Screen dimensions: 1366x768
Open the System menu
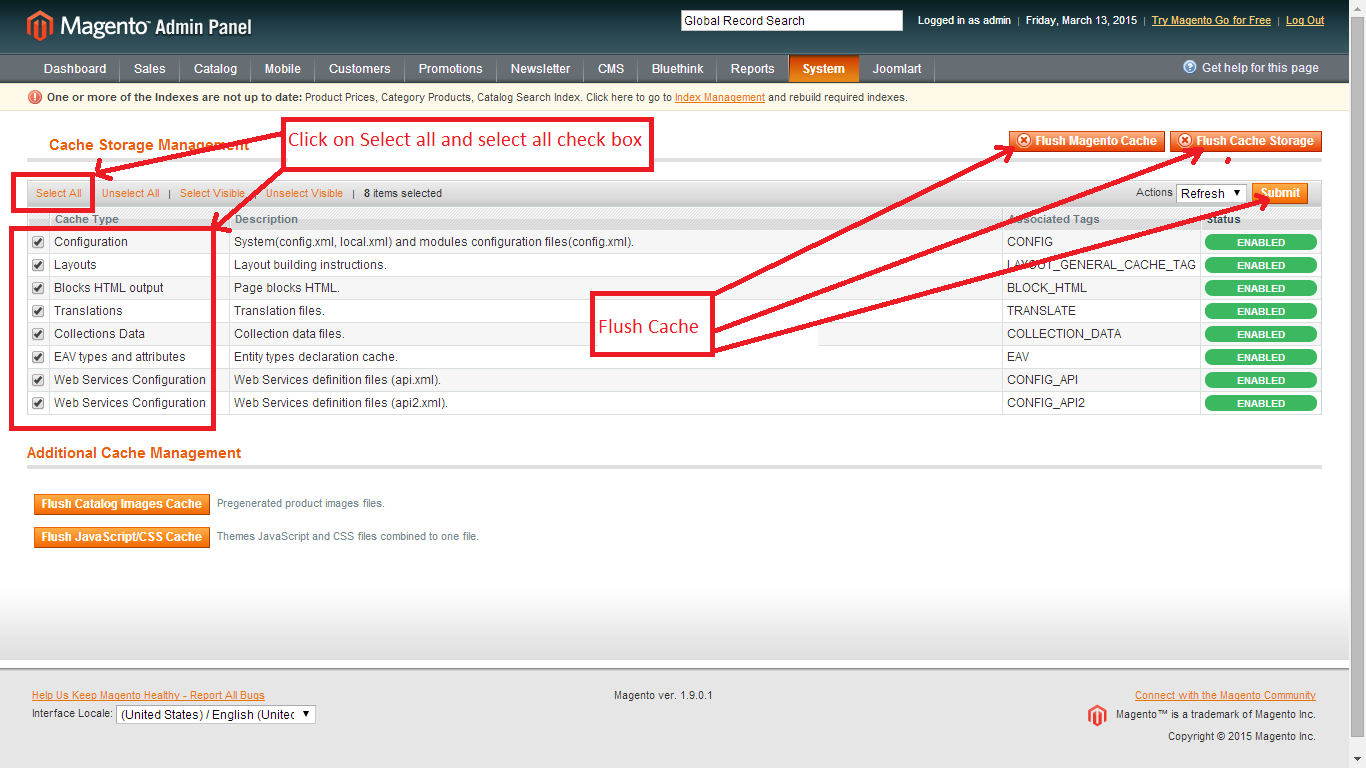pyautogui.click(x=824, y=69)
